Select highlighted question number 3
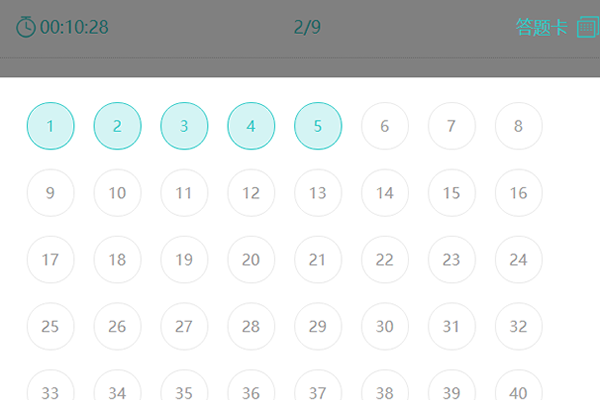 tap(184, 126)
